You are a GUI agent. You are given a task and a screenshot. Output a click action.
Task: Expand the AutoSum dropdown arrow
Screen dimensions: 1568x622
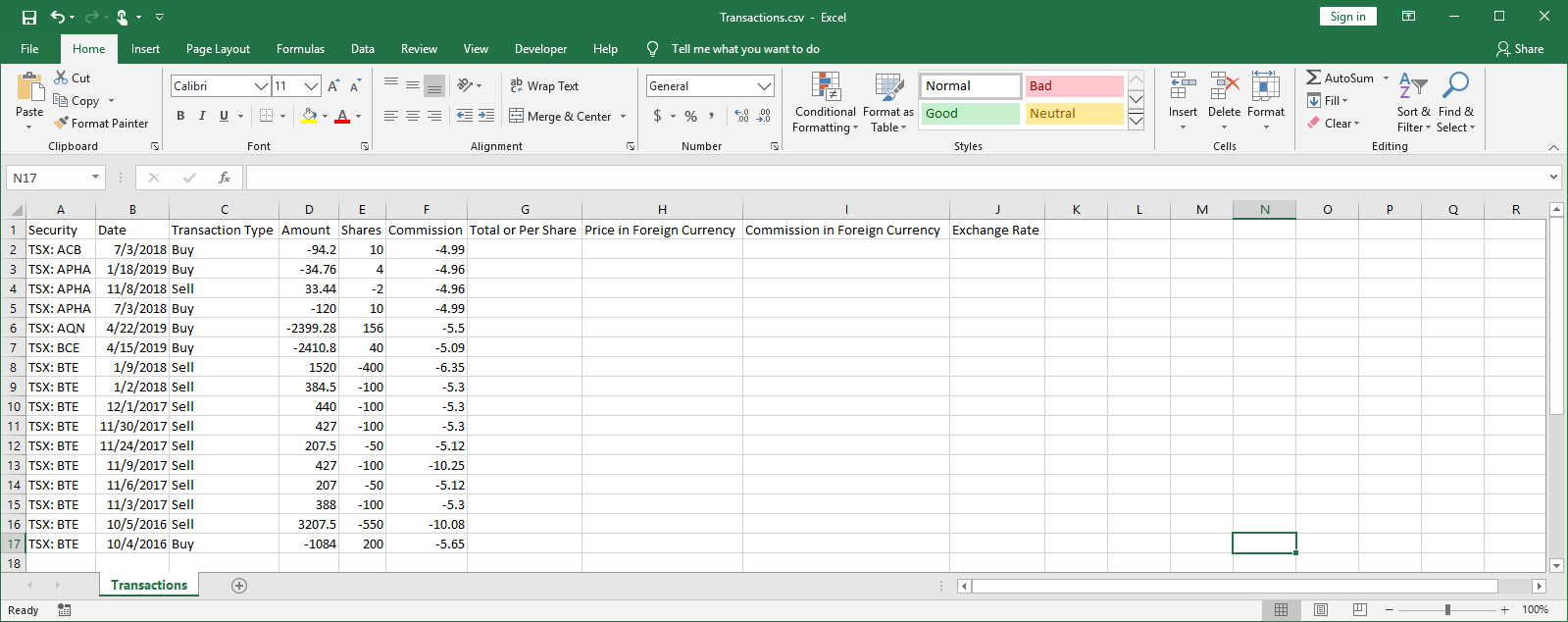pos(1386,78)
